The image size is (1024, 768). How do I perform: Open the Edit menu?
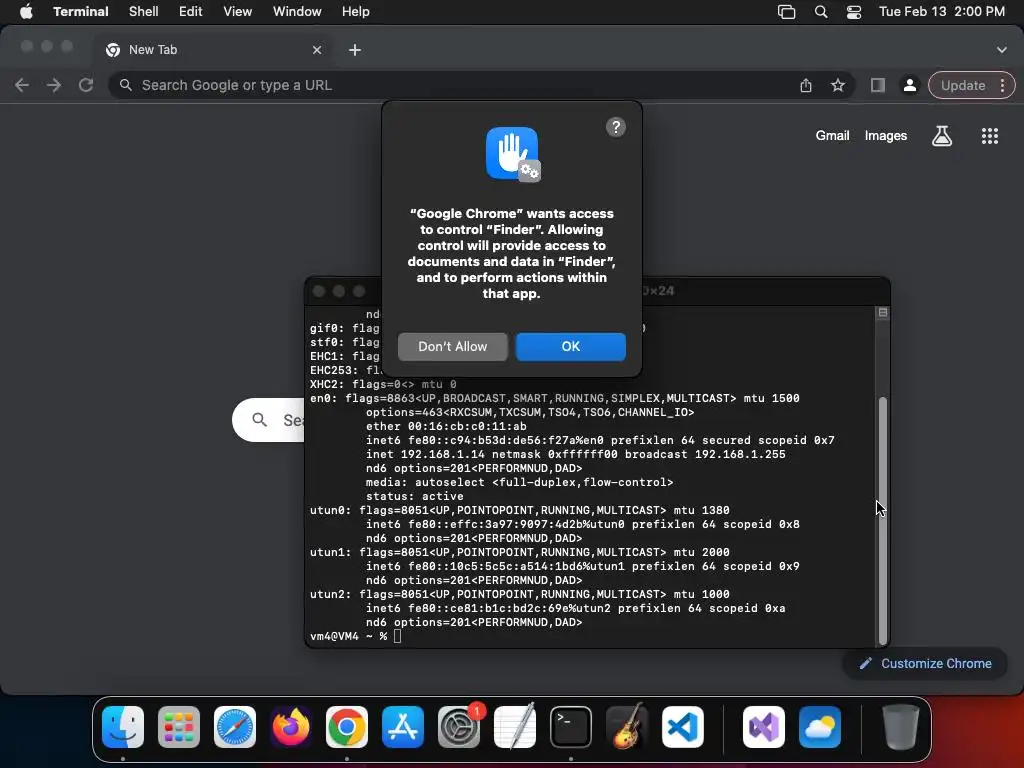[191, 12]
